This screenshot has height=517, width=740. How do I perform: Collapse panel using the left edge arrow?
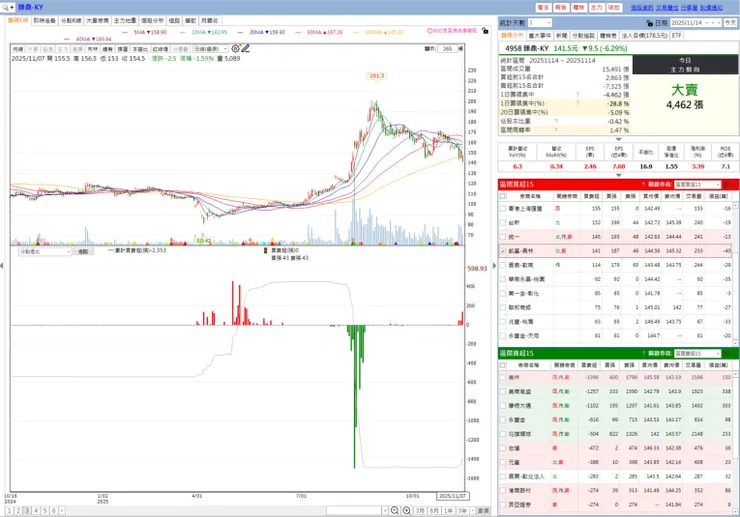pos(2,266)
